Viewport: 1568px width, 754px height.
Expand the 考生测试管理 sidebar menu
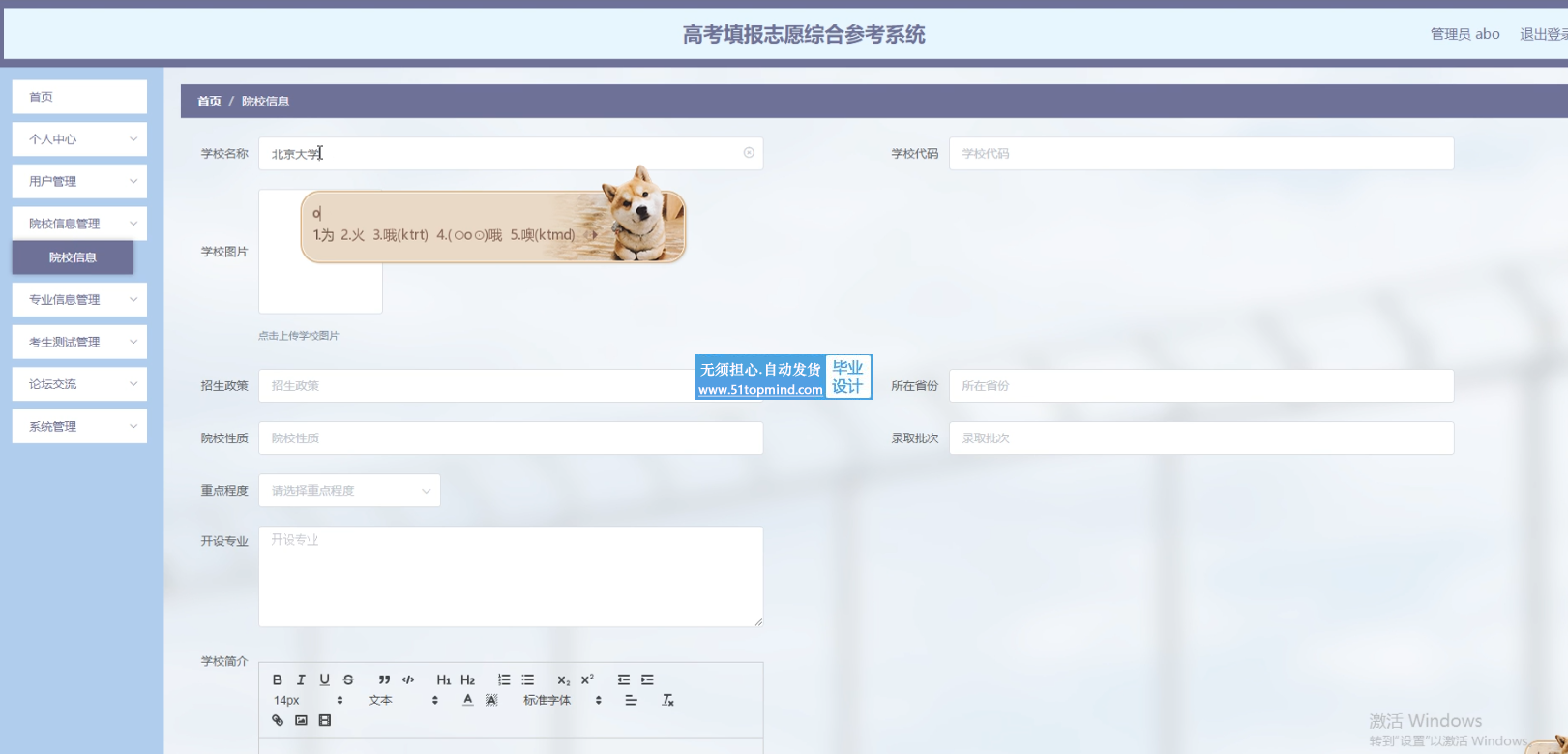(x=79, y=342)
